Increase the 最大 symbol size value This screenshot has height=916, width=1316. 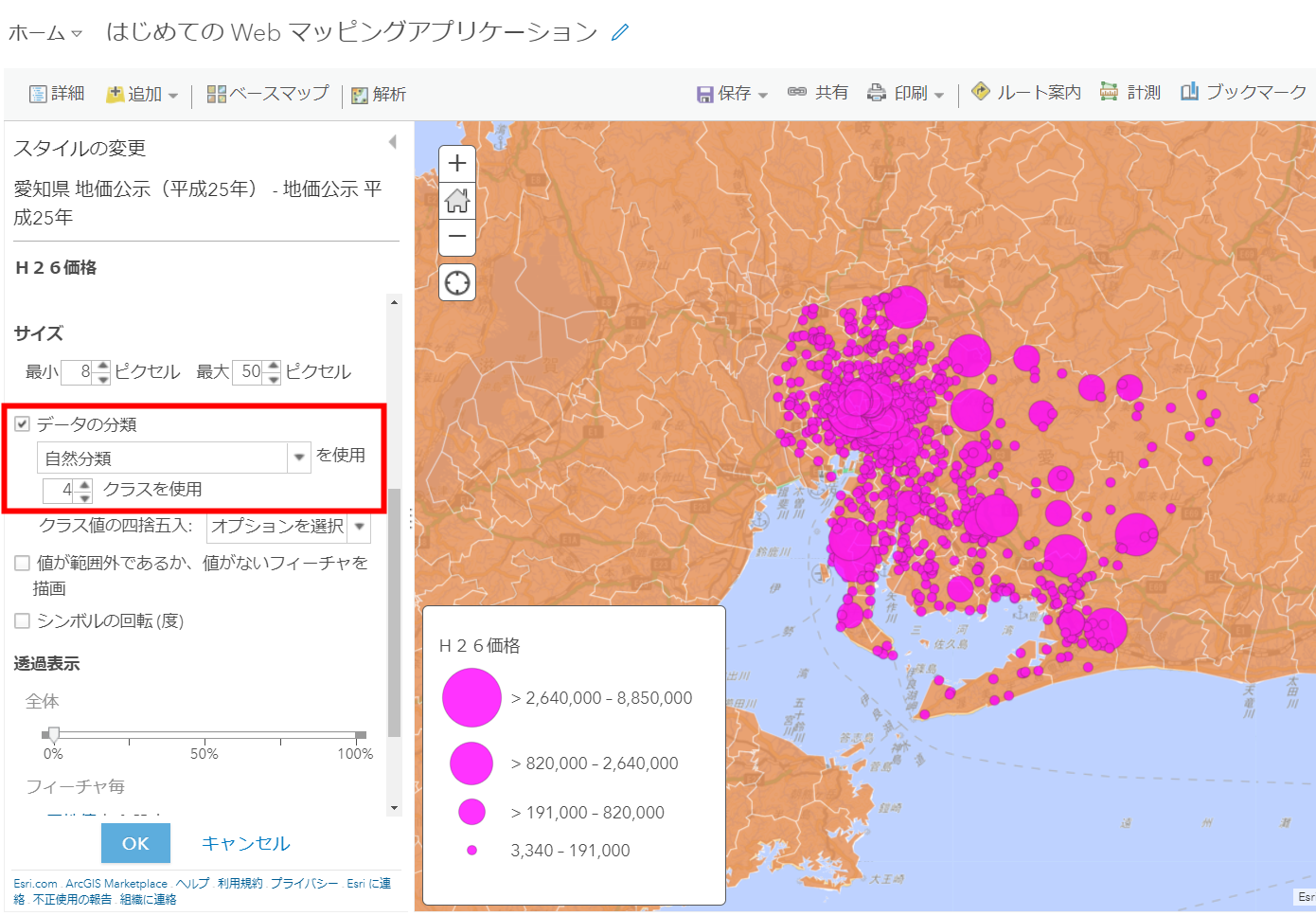tap(274, 366)
